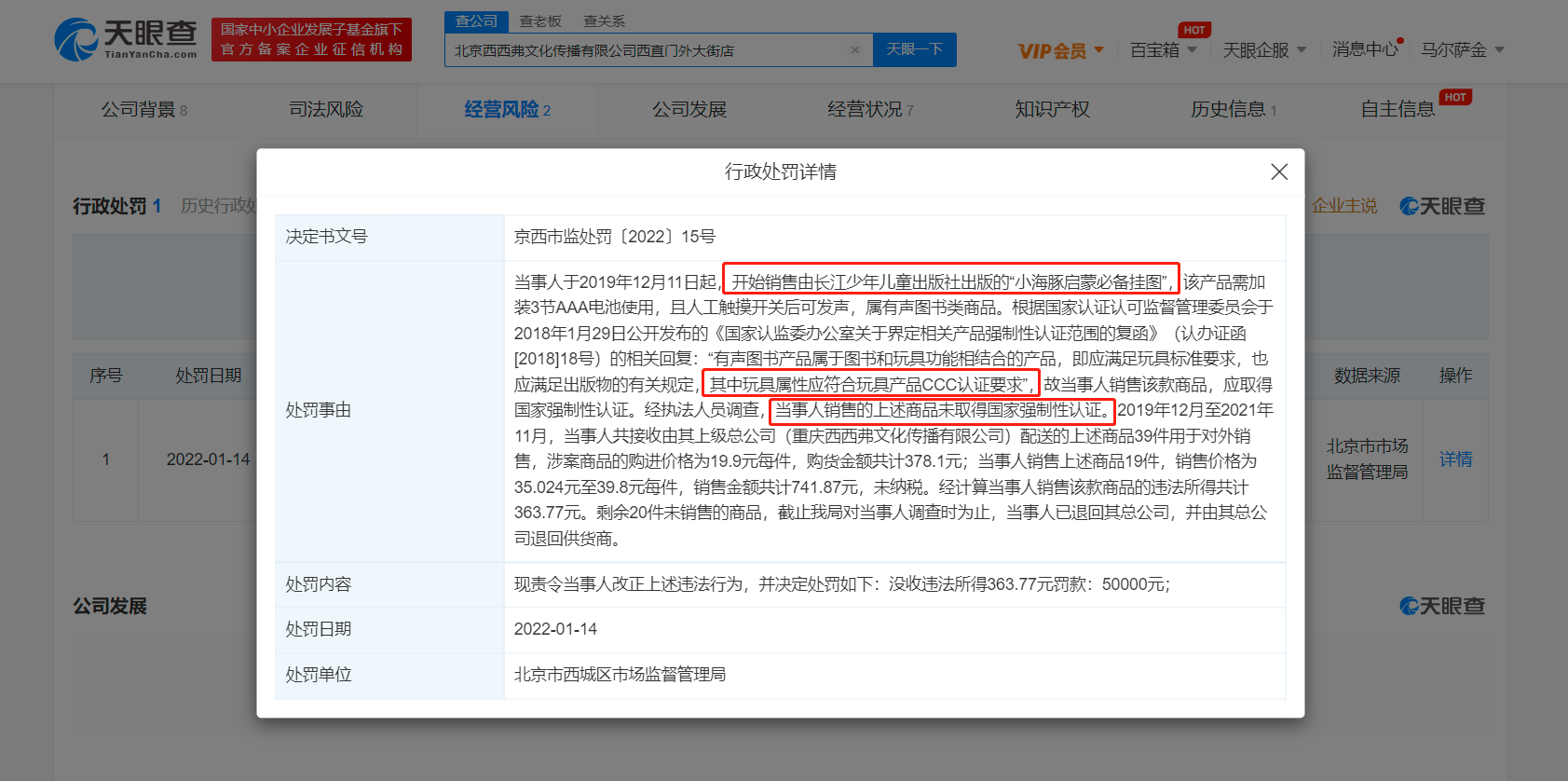Image resolution: width=1568 pixels, height=781 pixels.
Task: Clear the search box text
Action: [x=854, y=50]
